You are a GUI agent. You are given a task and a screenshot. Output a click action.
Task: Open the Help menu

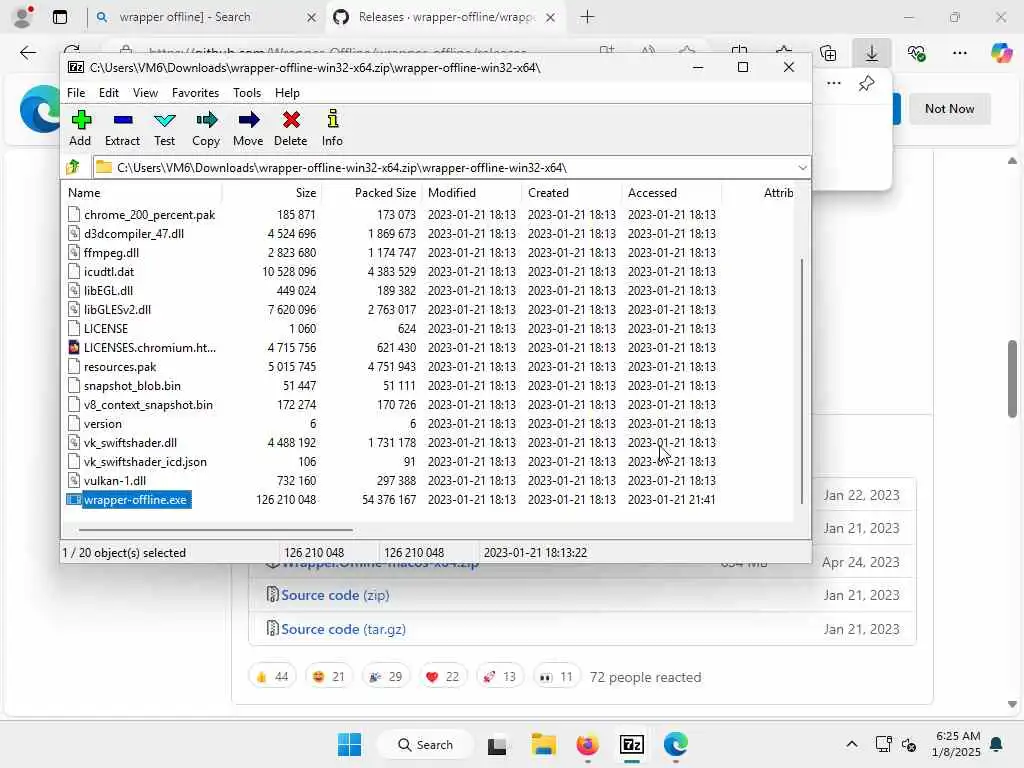287,93
